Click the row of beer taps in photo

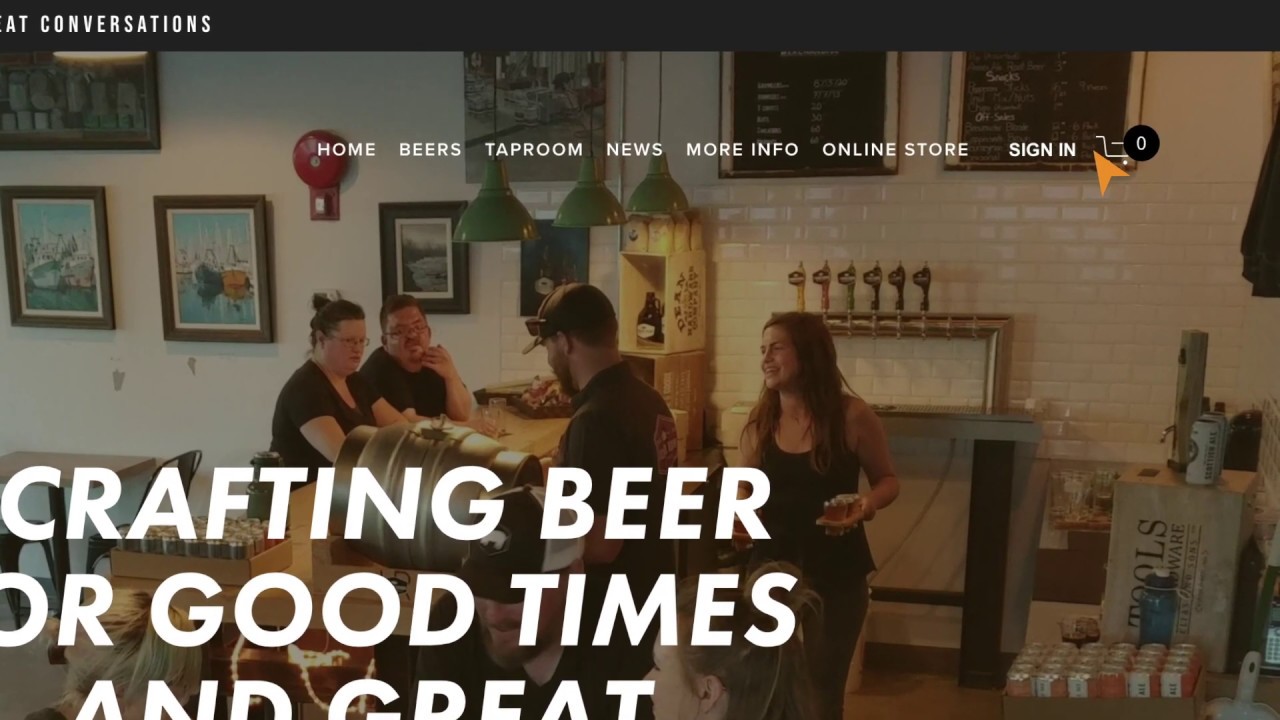coord(860,287)
